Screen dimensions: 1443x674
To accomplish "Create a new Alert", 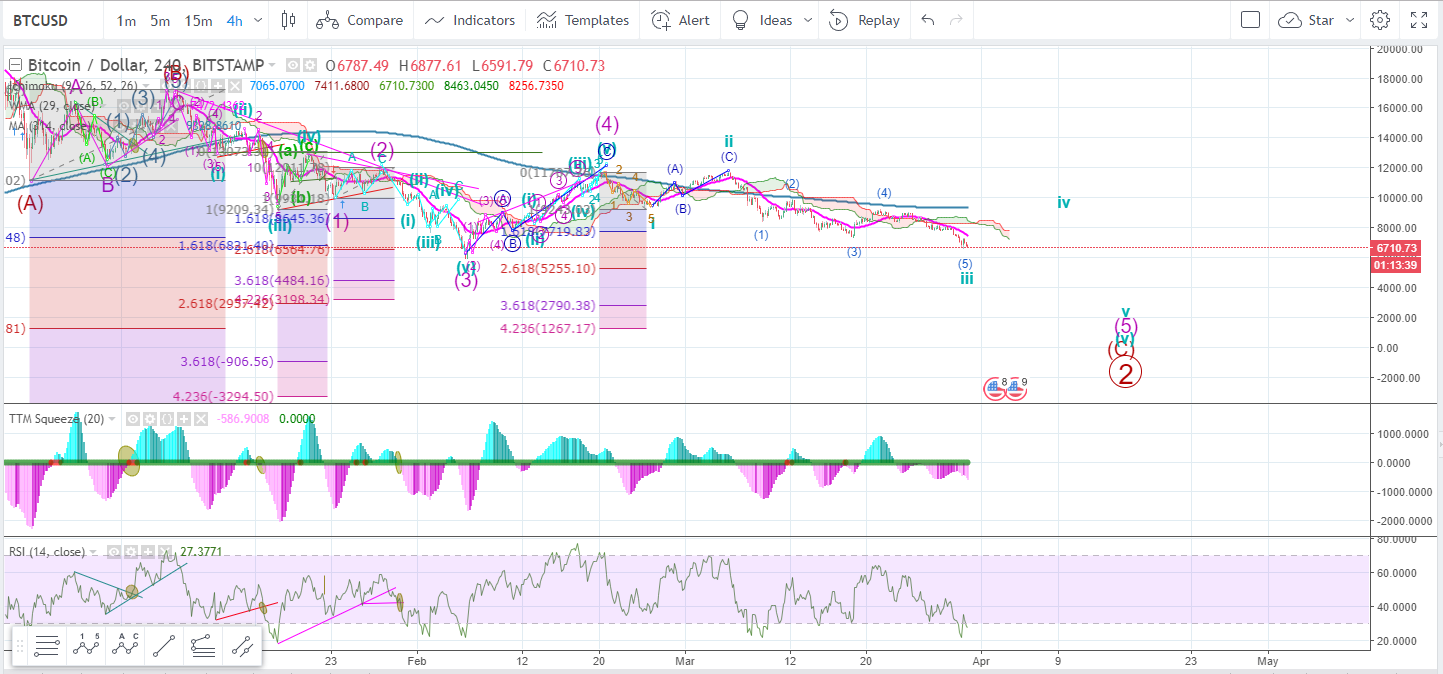I will point(680,20).
